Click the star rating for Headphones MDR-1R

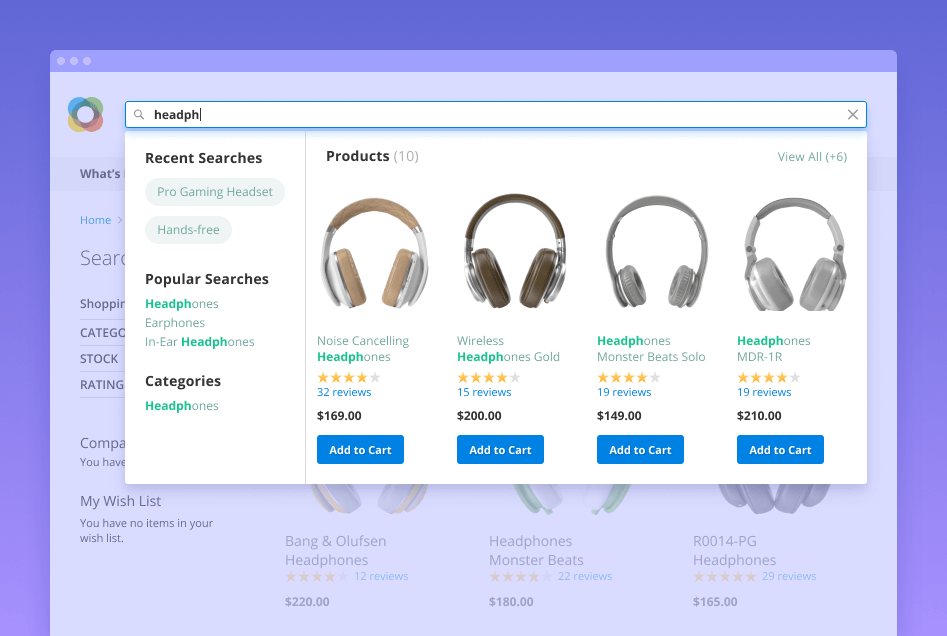[x=768, y=378]
